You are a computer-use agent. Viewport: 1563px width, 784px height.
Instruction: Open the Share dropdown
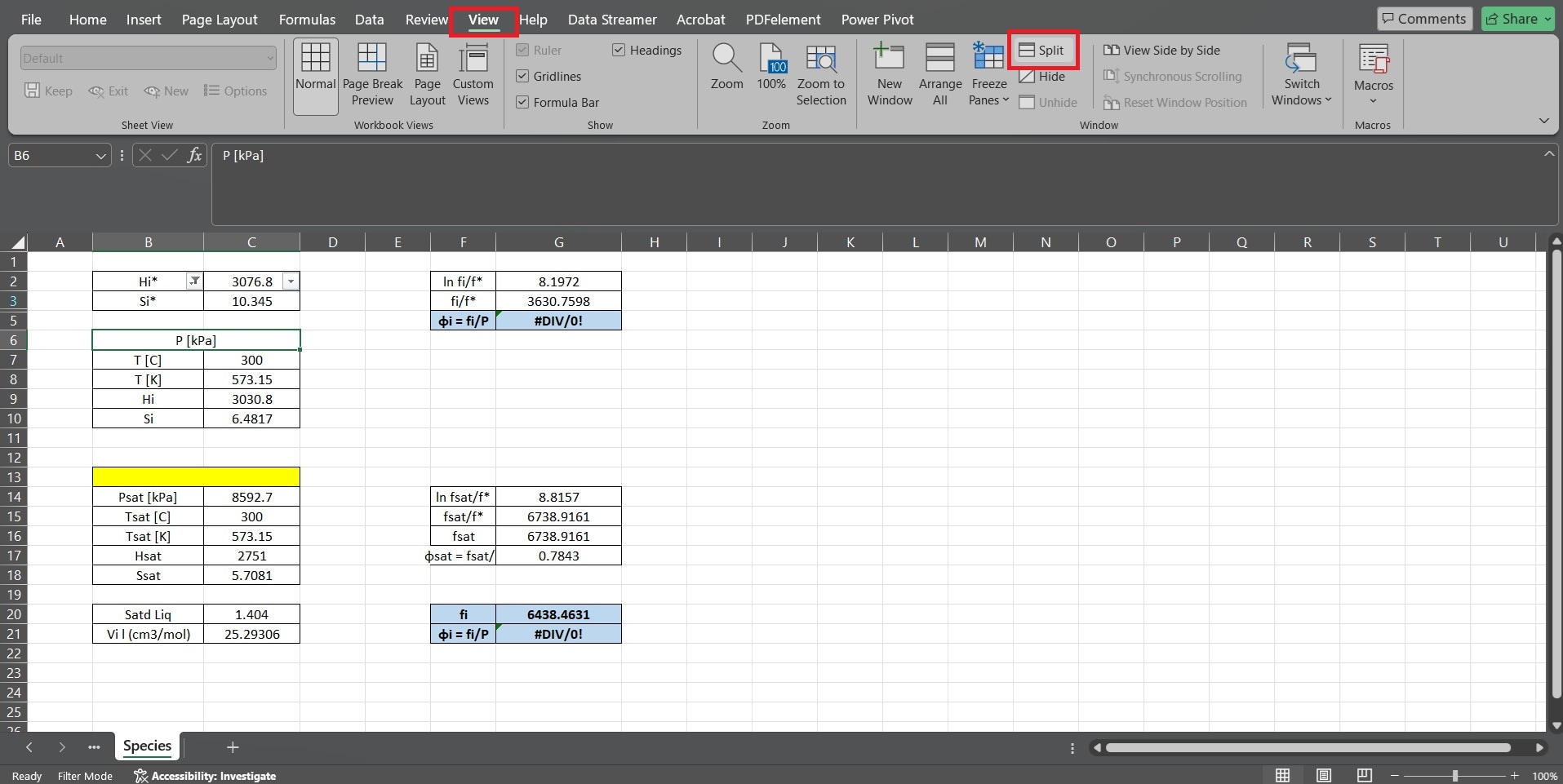pos(1547,19)
